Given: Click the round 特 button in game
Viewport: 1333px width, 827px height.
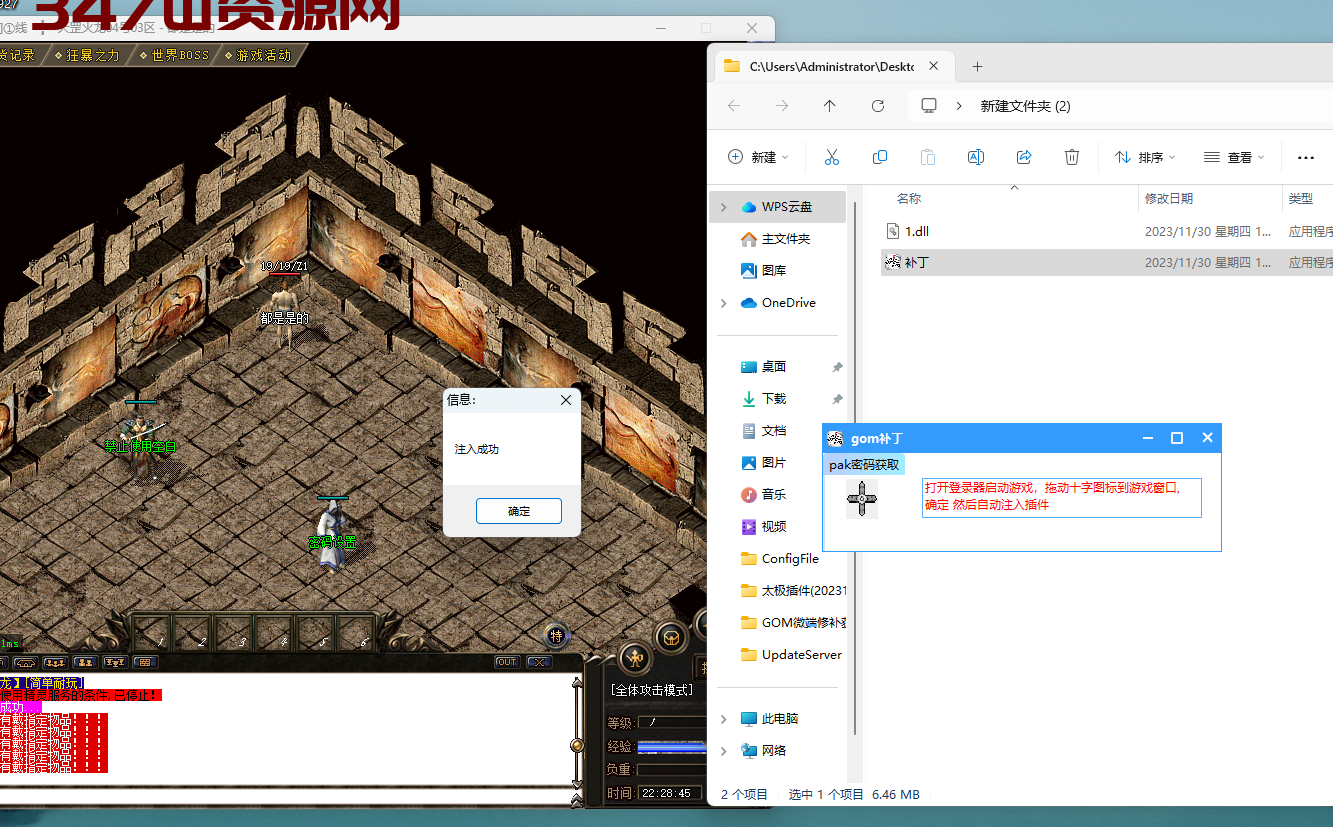Looking at the screenshot, I should pos(557,634).
